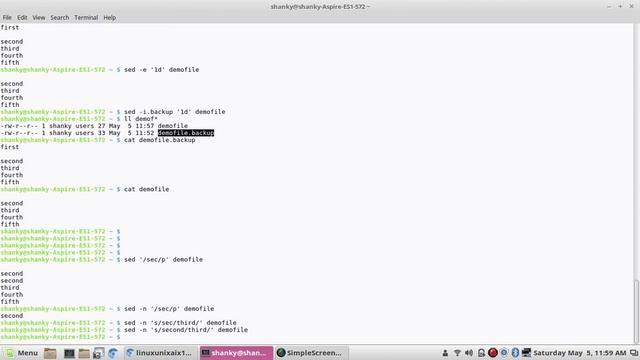Click the listing row ending "11:57 demofile"

point(94,126)
